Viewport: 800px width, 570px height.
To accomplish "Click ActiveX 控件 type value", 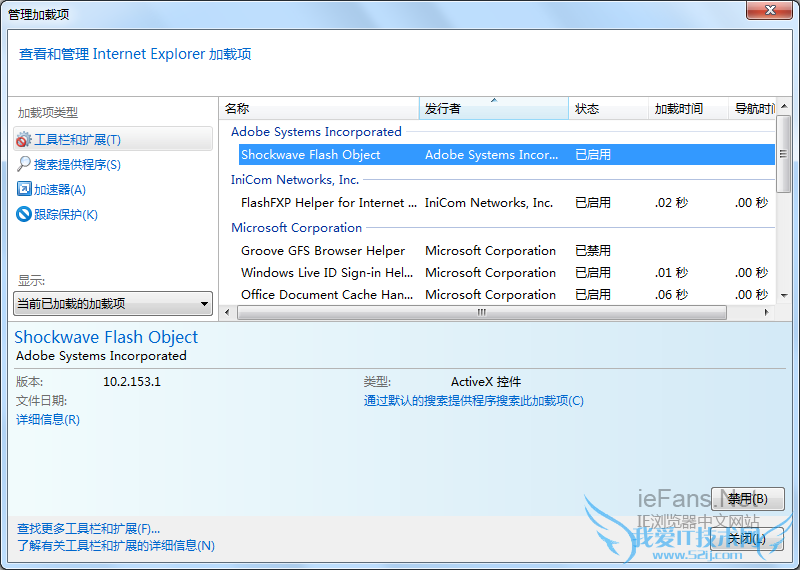I will click(x=486, y=382).
